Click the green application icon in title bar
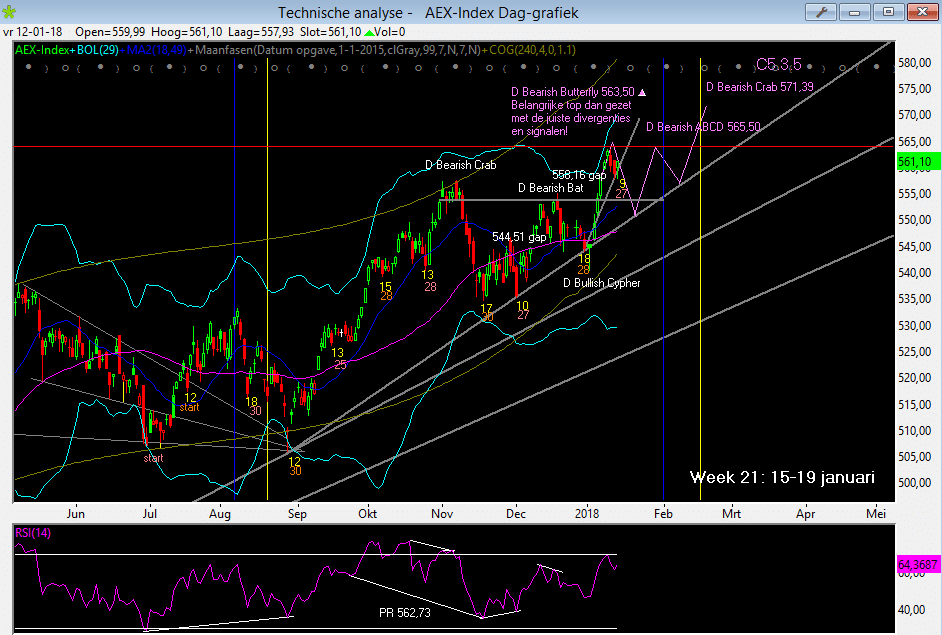The width and height of the screenshot is (942, 635). click(x=10, y=13)
